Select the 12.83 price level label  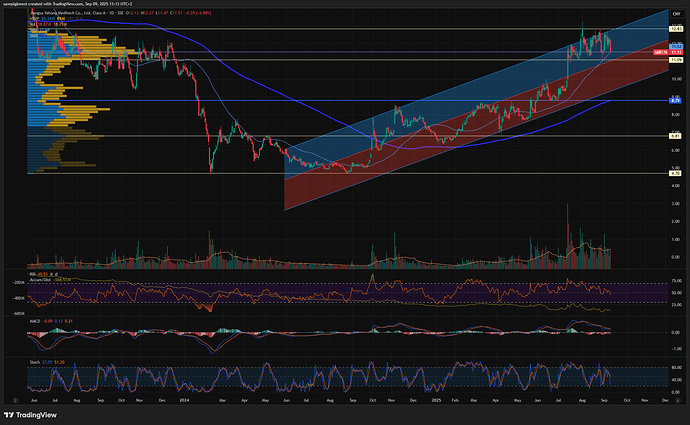675,29
